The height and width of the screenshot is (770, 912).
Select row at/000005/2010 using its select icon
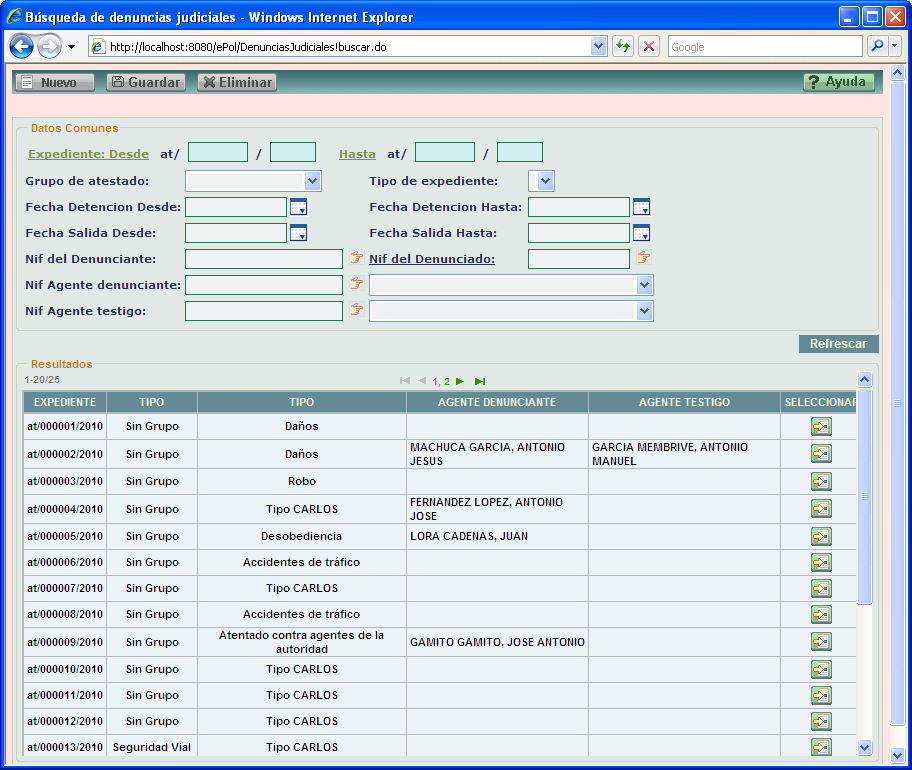(x=821, y=536)
